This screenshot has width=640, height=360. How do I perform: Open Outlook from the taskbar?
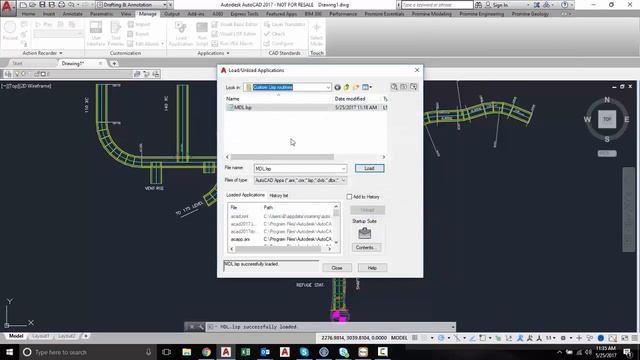[265, 352]
